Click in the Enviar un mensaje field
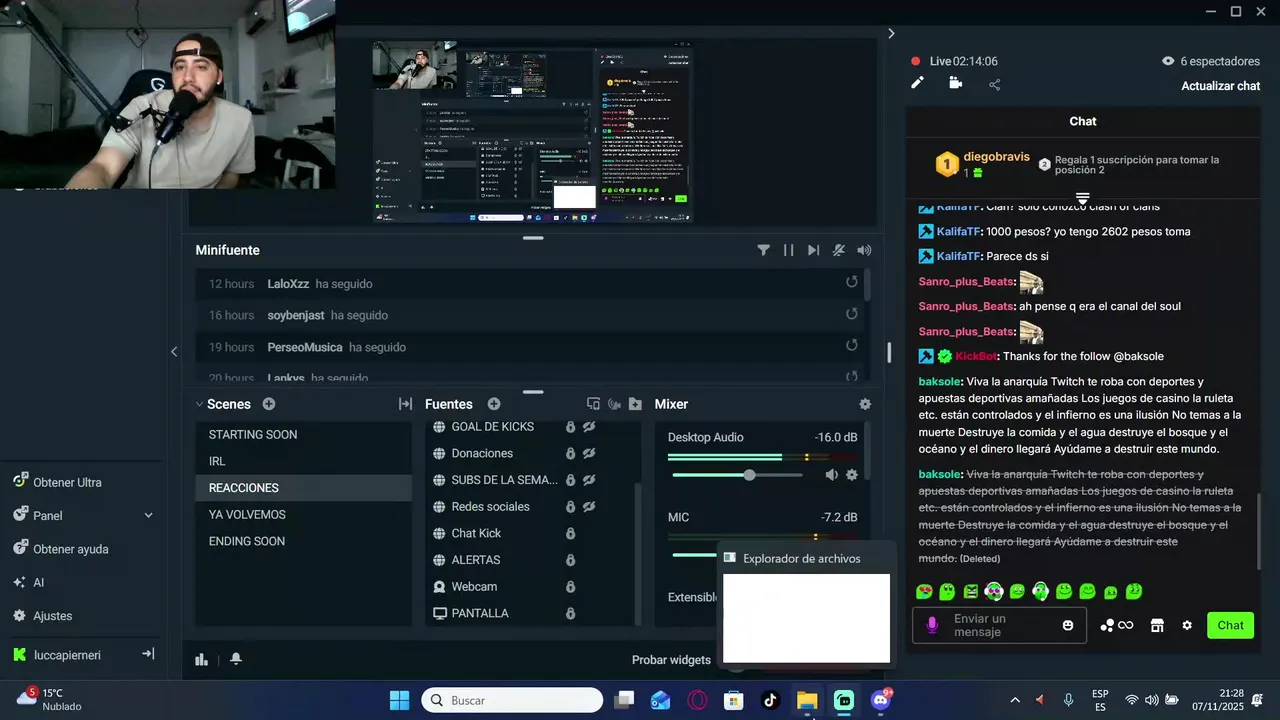This screenshot has height=720, width=1280. click(1000, 625)
